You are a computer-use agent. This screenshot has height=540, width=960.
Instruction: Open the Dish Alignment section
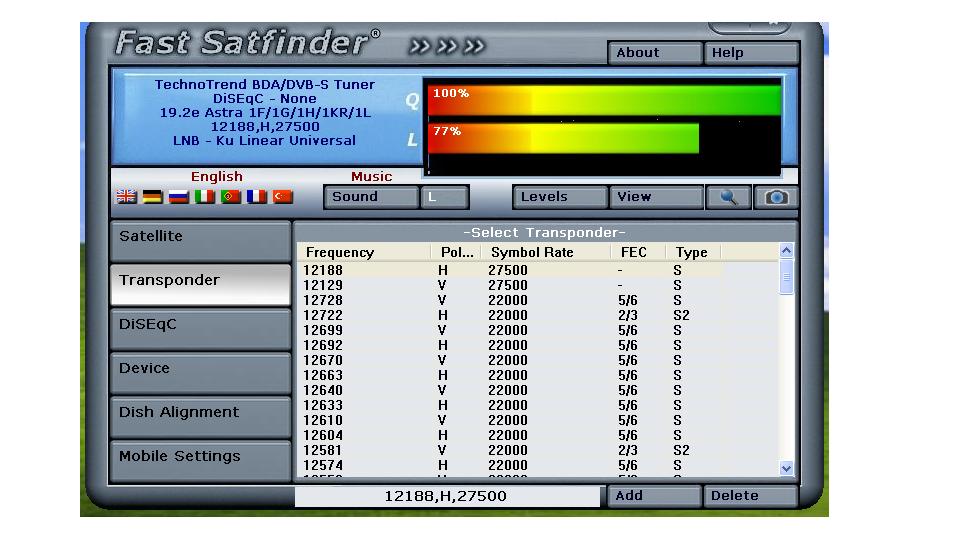click(x=200, y=417)
